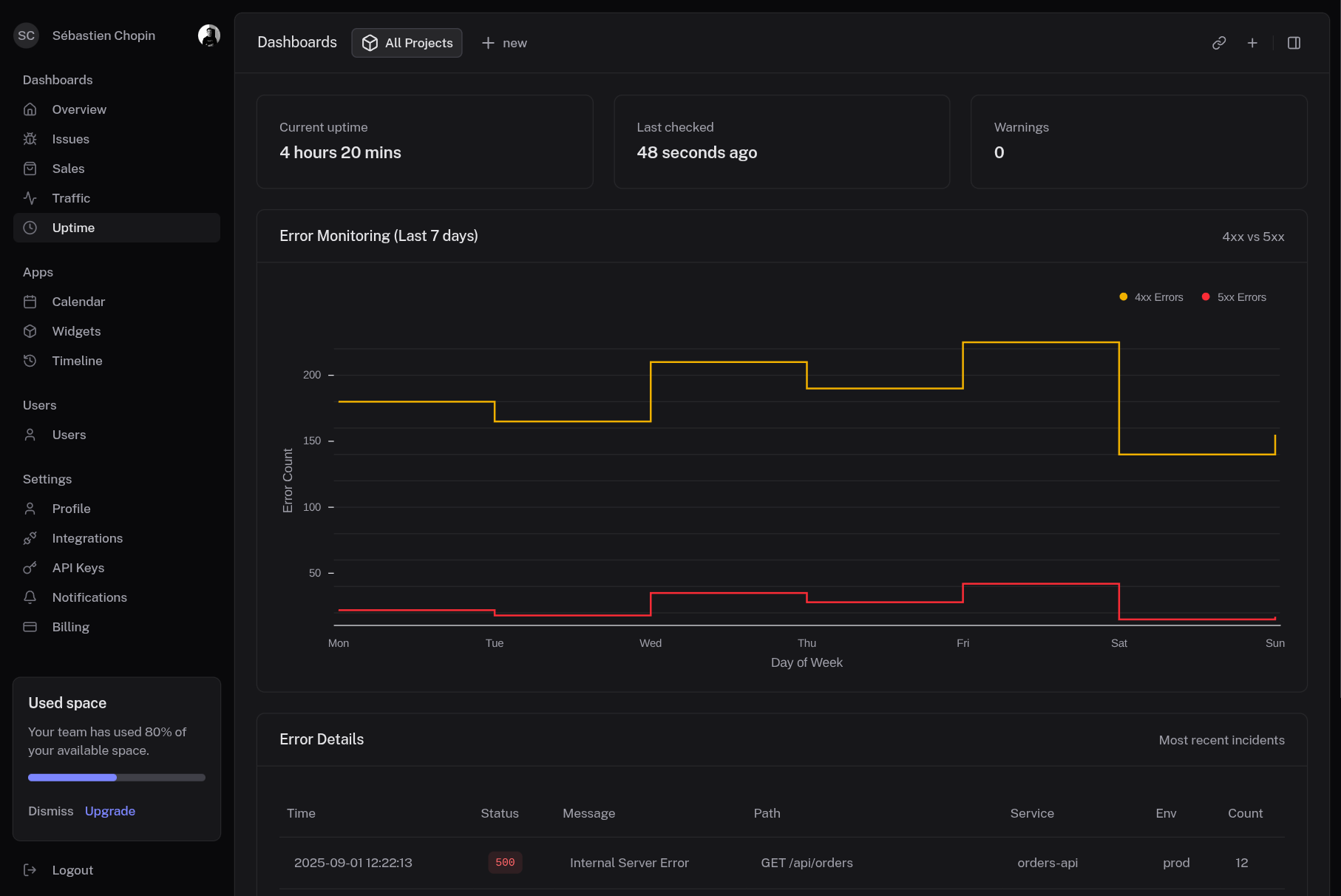Open the Sébastien Chopin account menu
Viewport: 1341px width, 896px height.
click(103, 35)
